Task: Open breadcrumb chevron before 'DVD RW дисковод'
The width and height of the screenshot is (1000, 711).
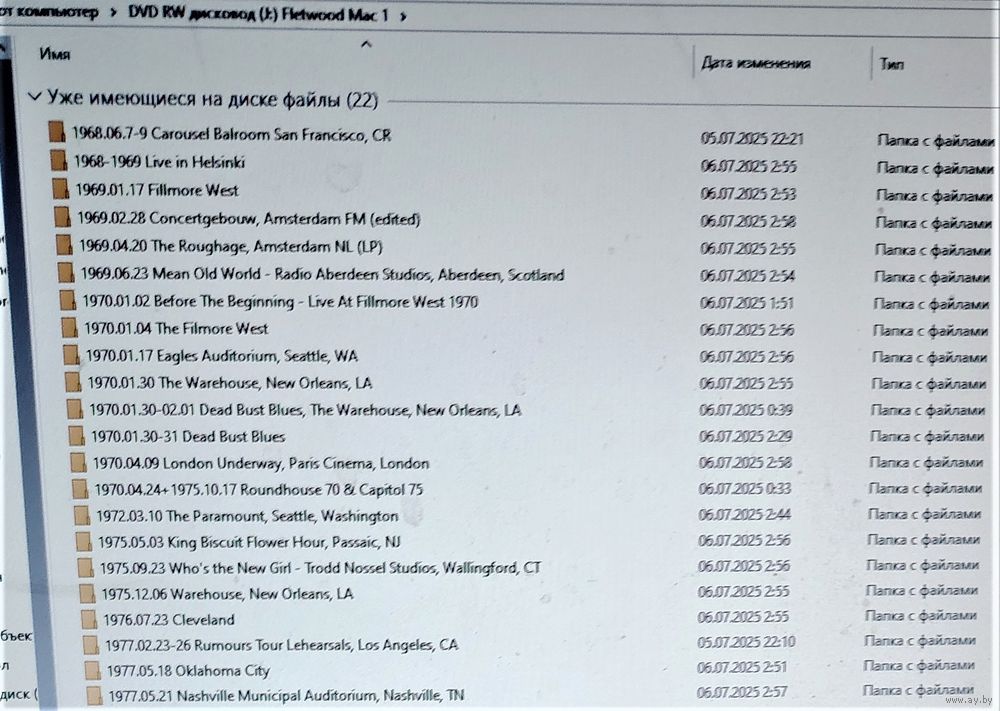Action: pos(113,12)
